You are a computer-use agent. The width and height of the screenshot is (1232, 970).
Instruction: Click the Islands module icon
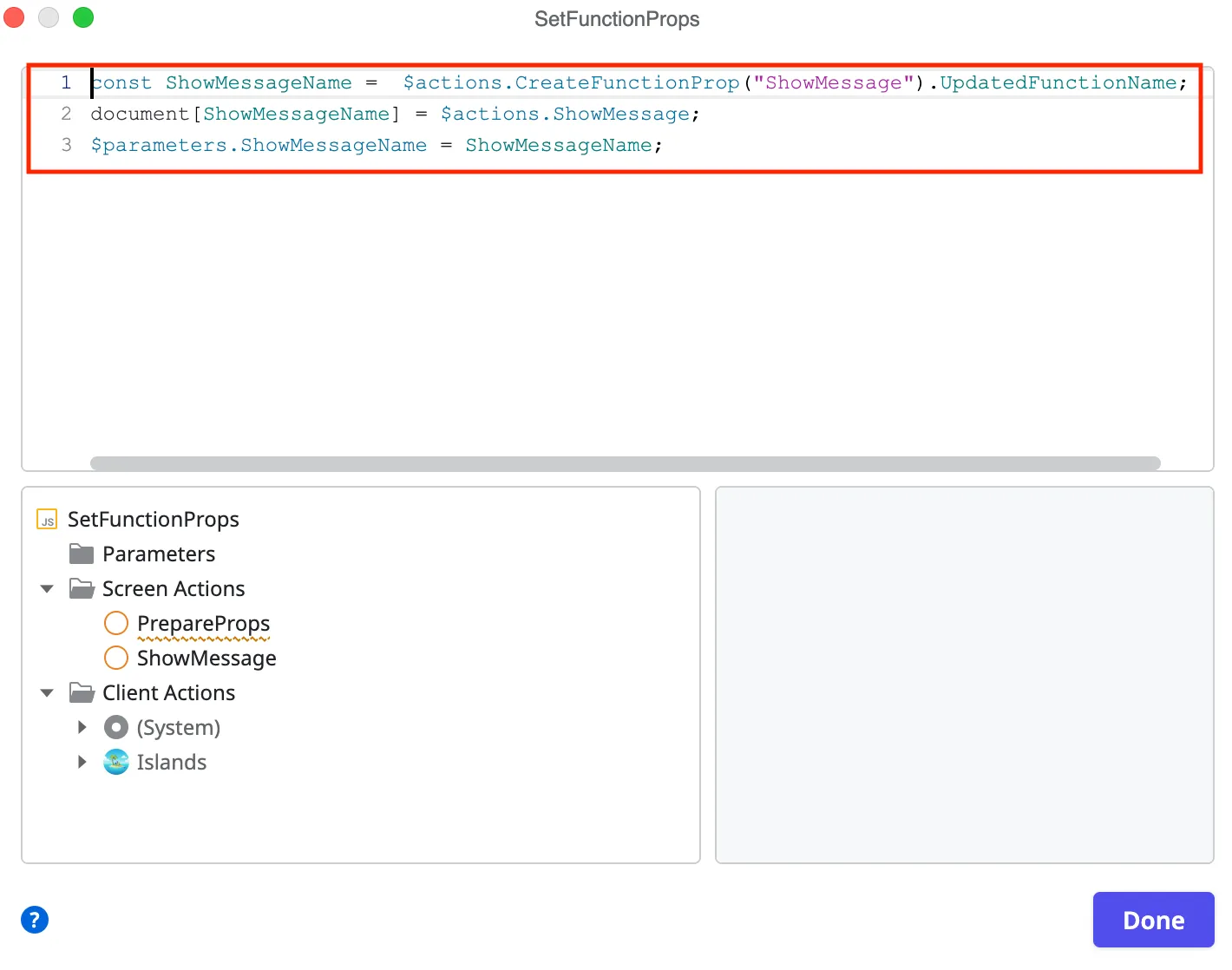click(x=116, y=762)
